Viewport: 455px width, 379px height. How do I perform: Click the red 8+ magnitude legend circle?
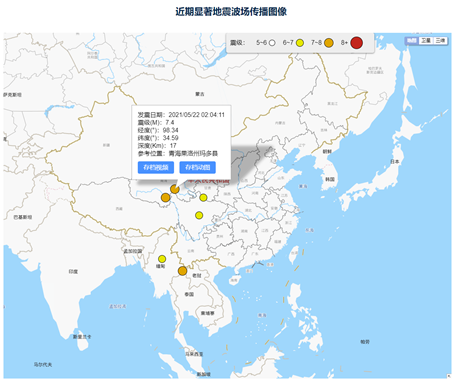click(x=356, y=42)
